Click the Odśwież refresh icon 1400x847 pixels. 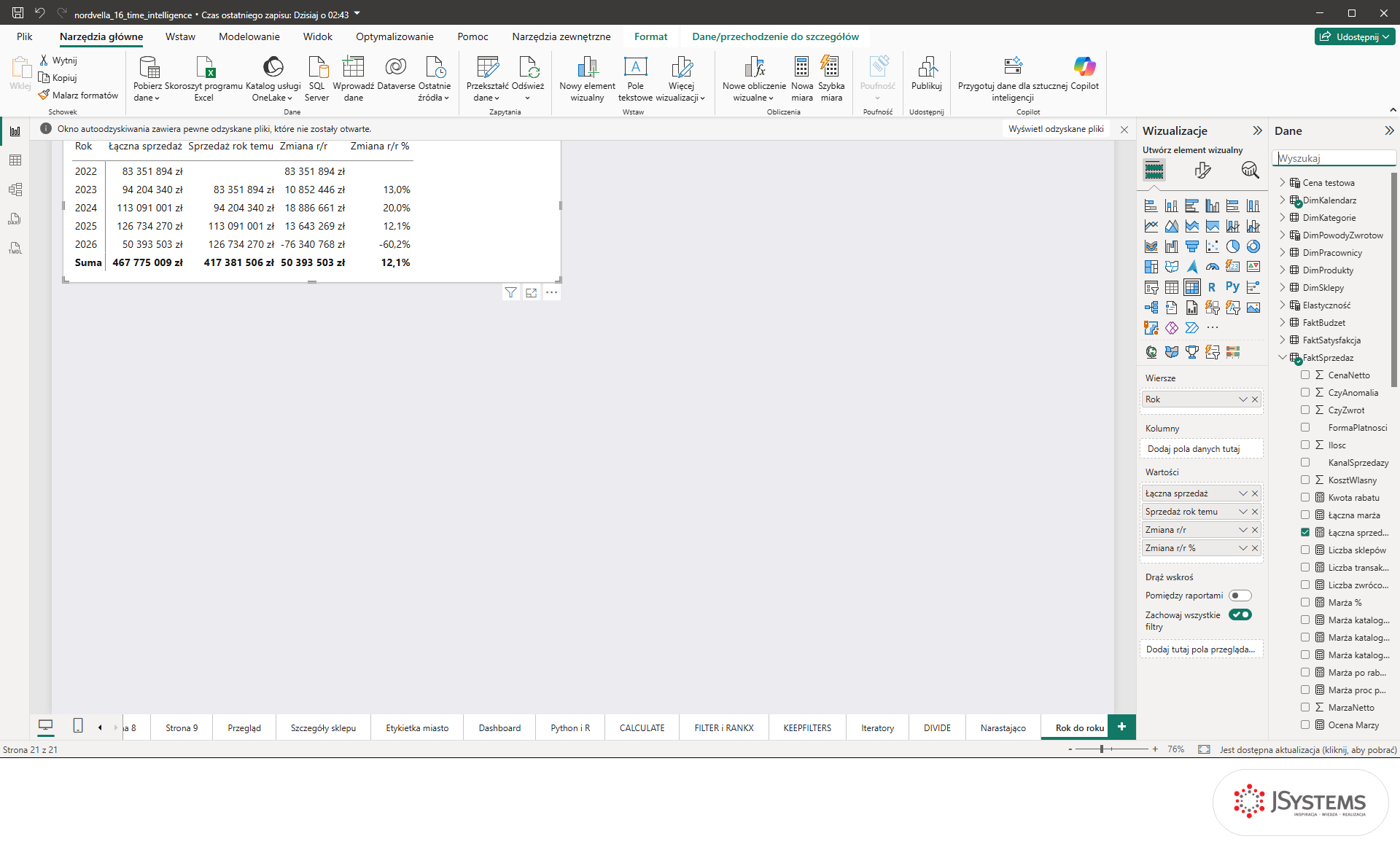tap(529, 67)
